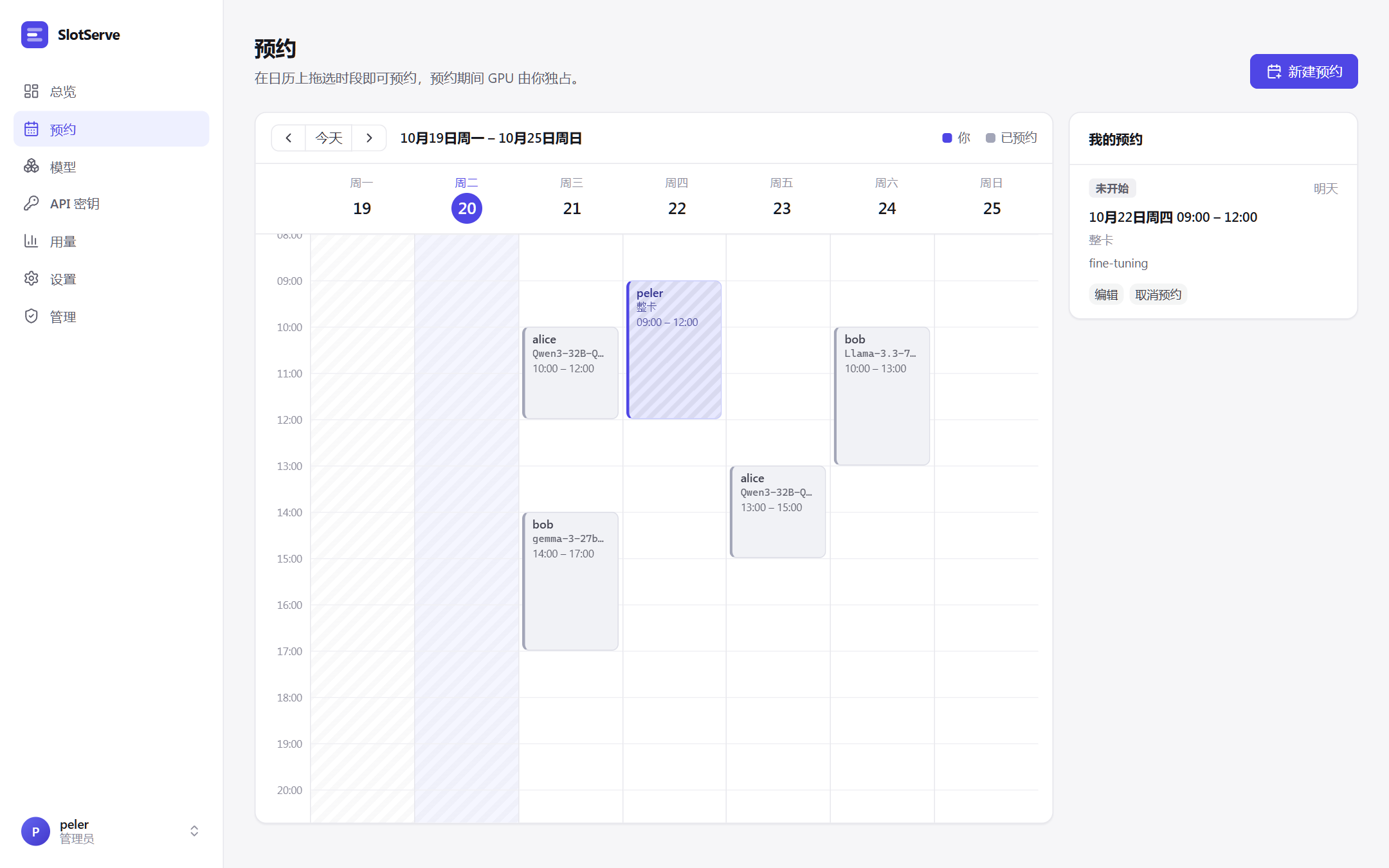The width and height of the screenshot is (1389, 868).
Task: Click the API 密钥 key icon
Action: coord(32,204)
